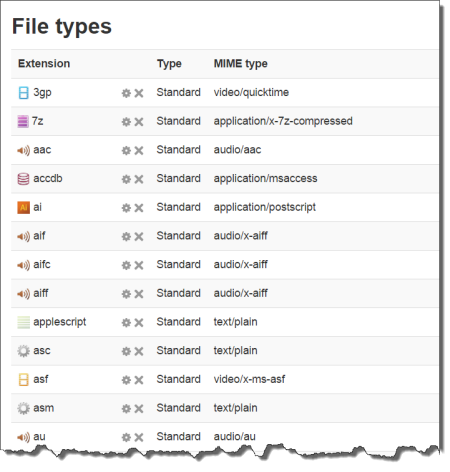Click the Extension column header
450x472 pixels.
click(44, 63)
